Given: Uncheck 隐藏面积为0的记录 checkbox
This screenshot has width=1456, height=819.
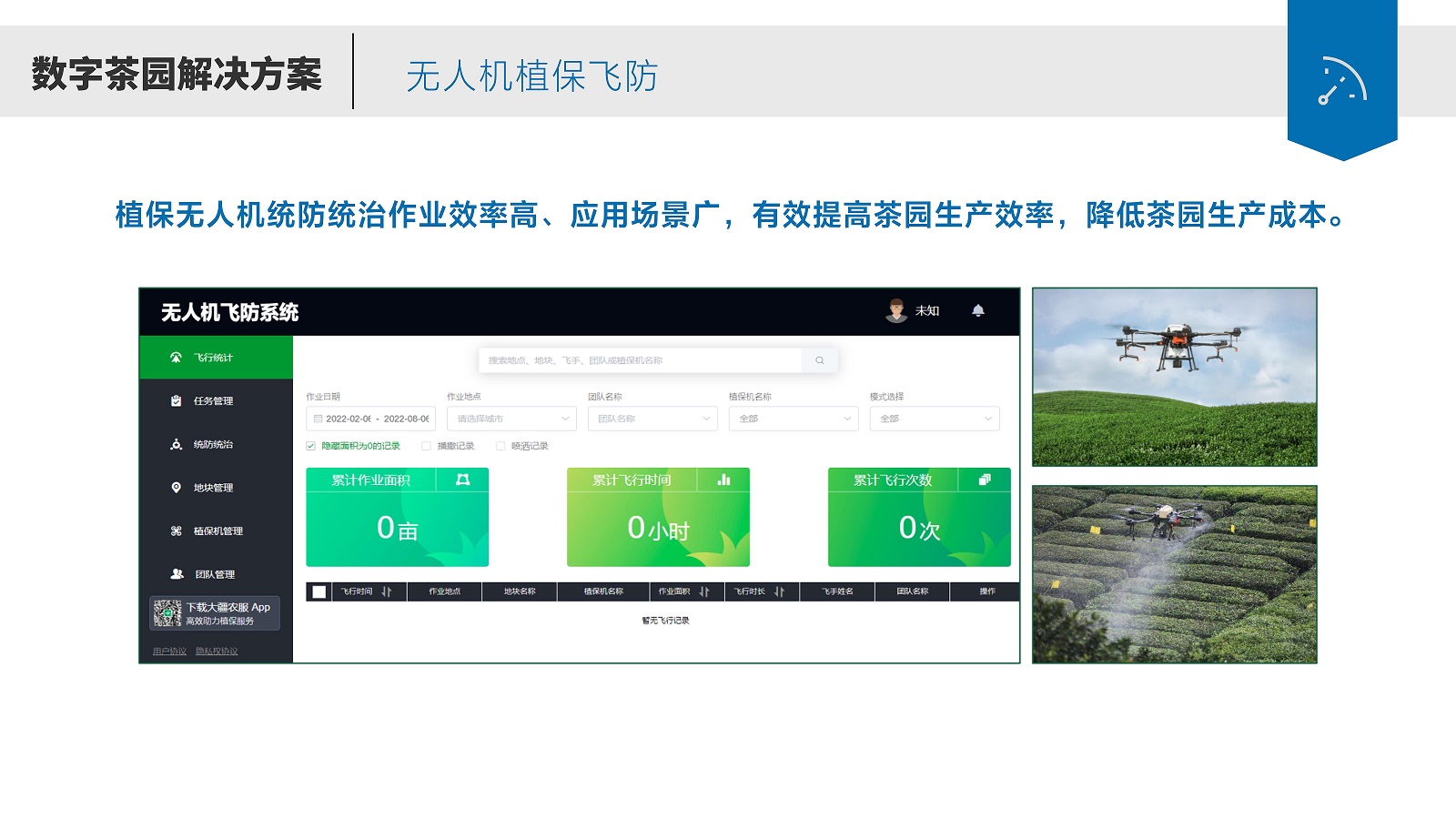Looking at the screenshot, I should tap(311, 446).
